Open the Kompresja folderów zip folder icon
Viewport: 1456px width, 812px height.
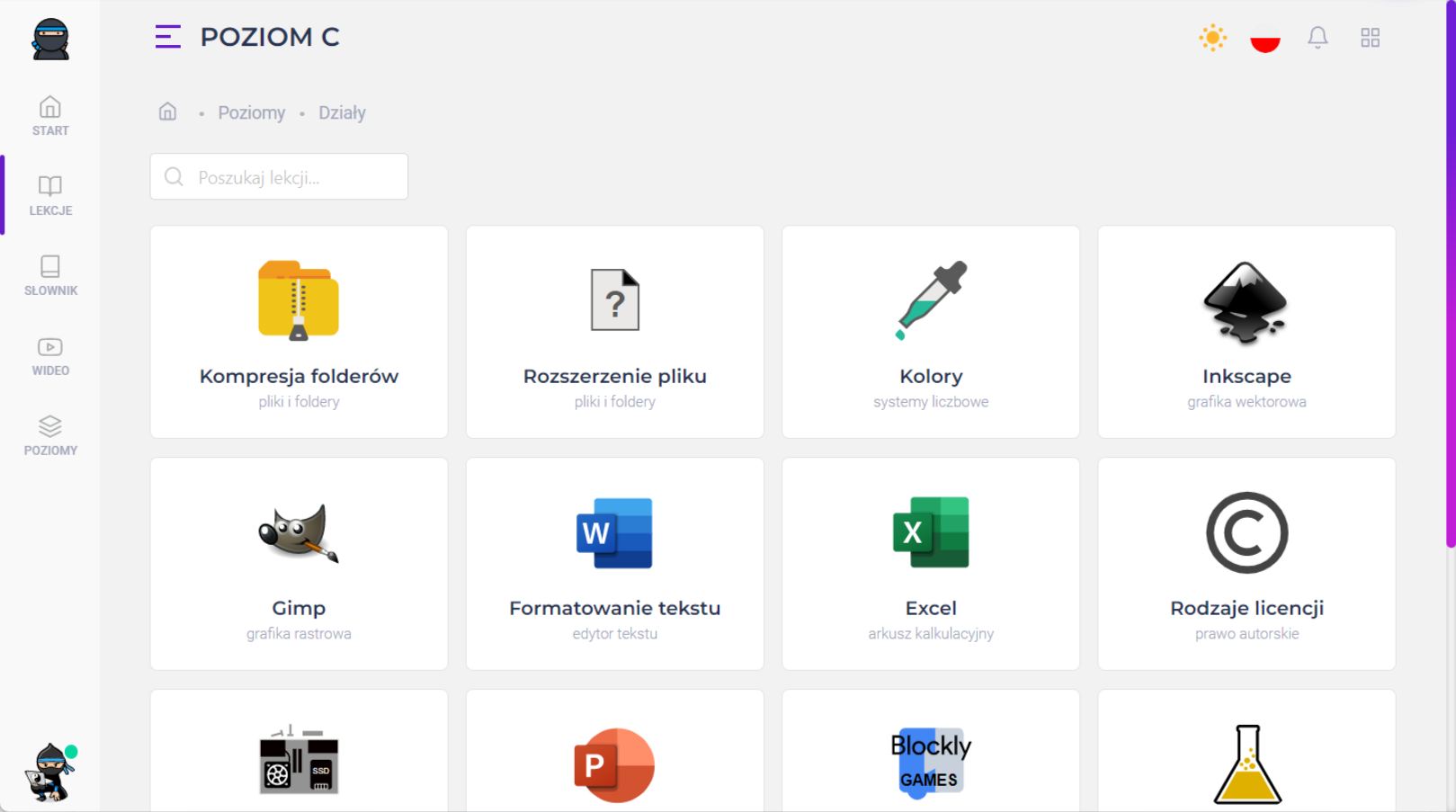[299, 300]
